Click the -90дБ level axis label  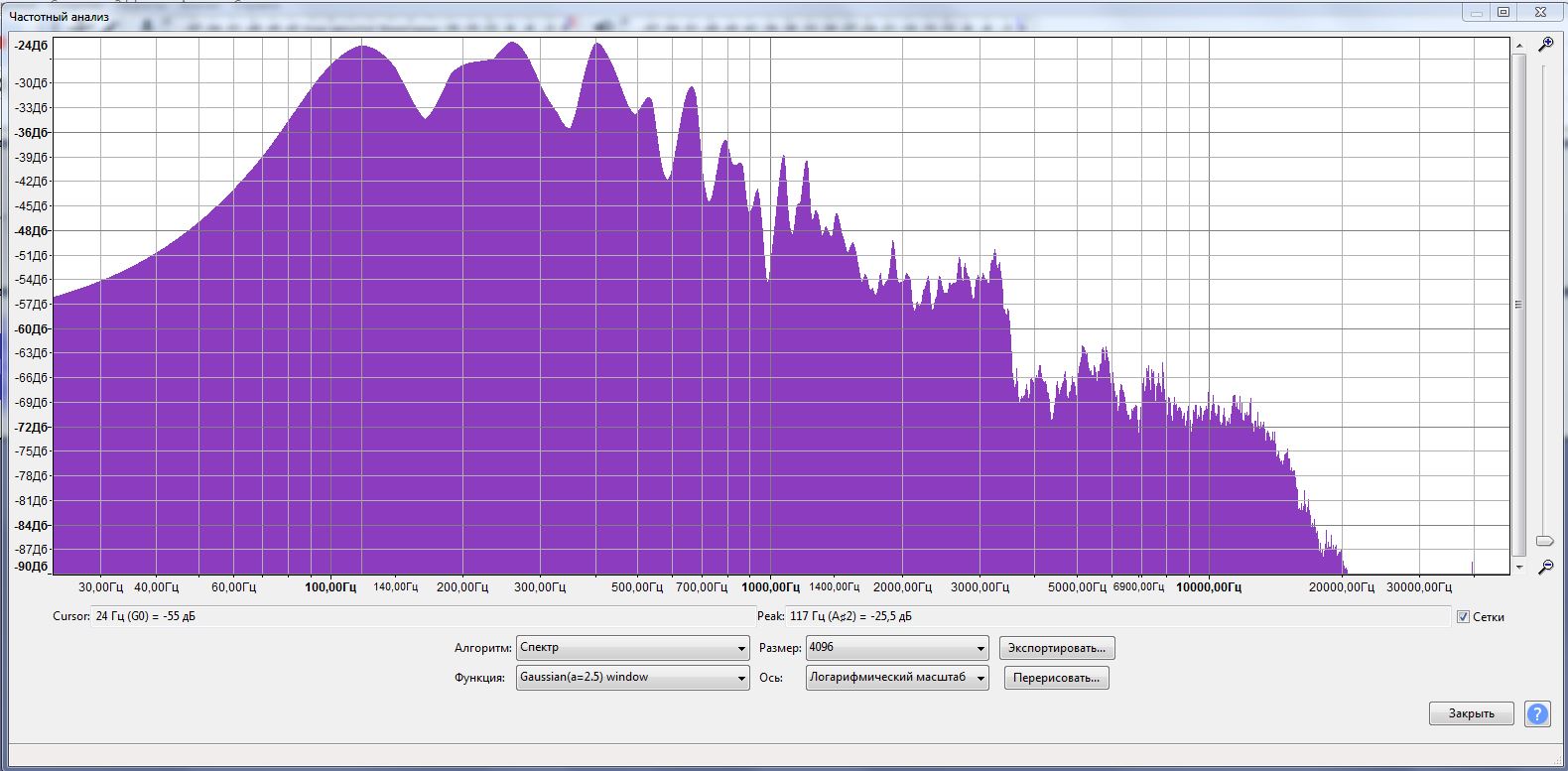point(32,567)
